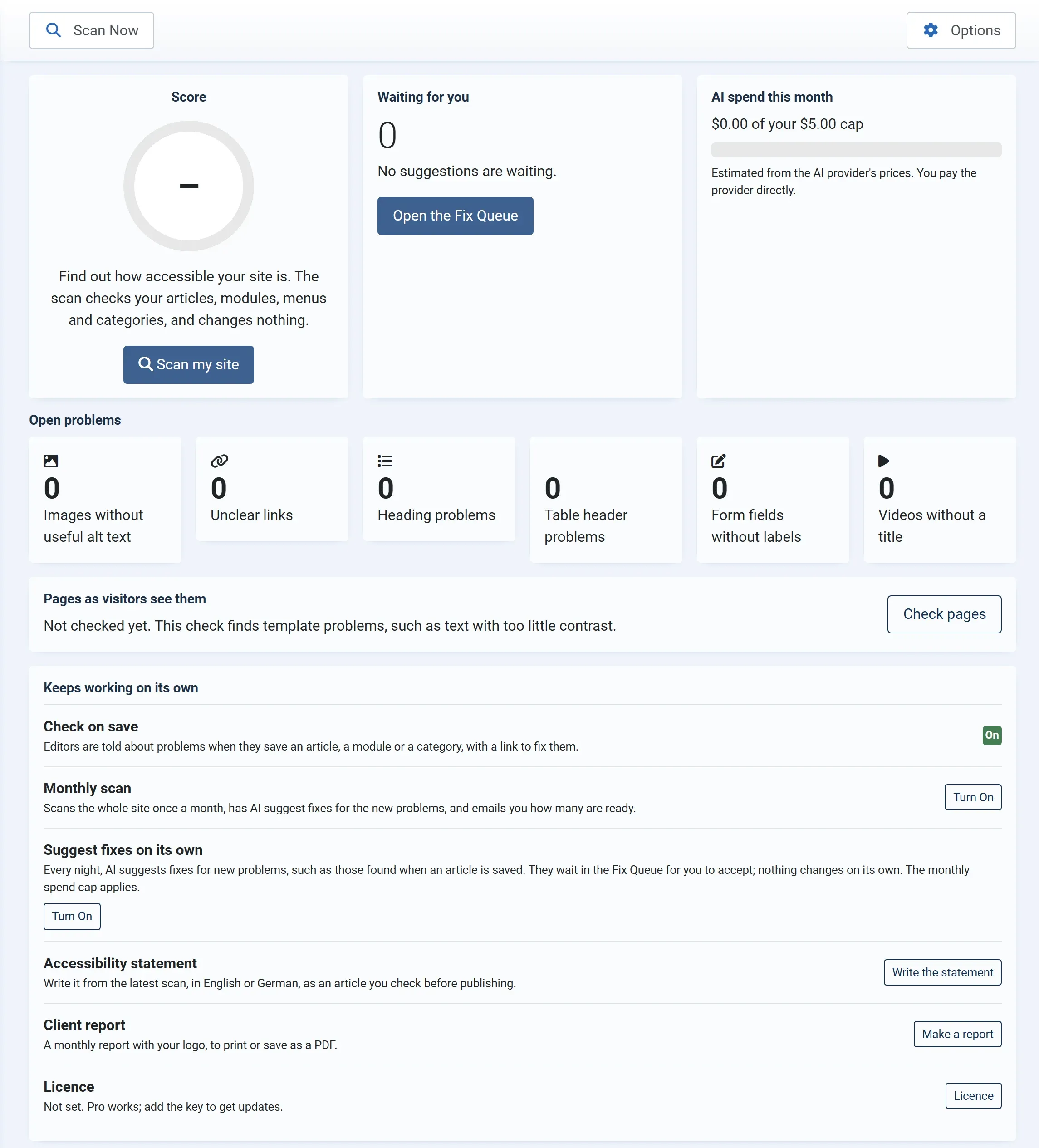Turn On Suggest fixes on its own

(72, 916)
